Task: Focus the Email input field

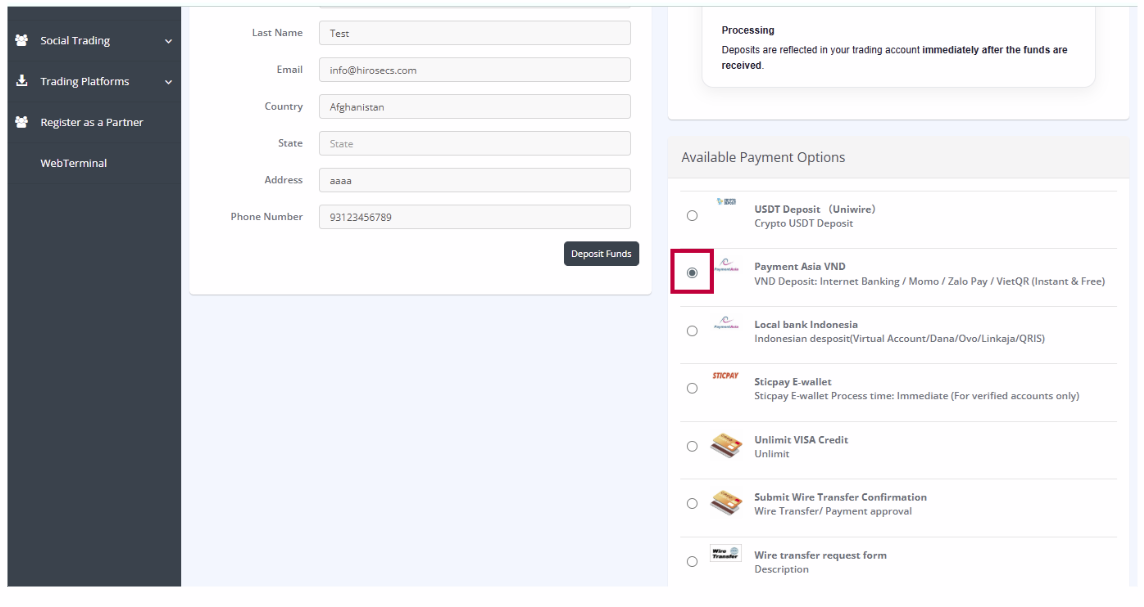Action: [474, 70]
